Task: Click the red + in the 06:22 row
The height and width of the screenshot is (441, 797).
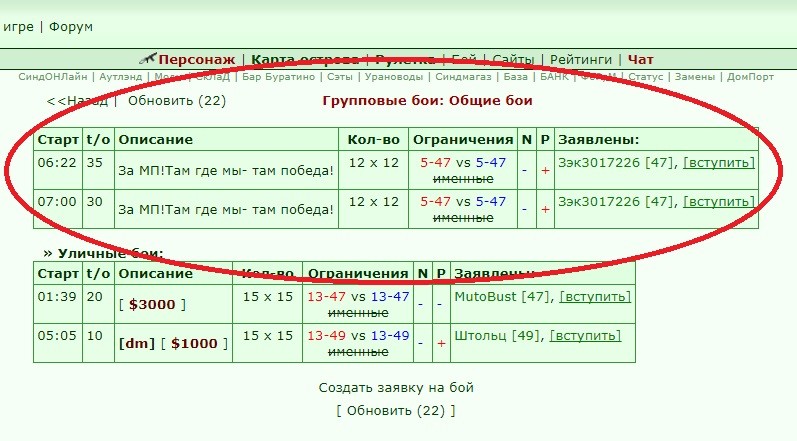Action: tap(545, 171)
